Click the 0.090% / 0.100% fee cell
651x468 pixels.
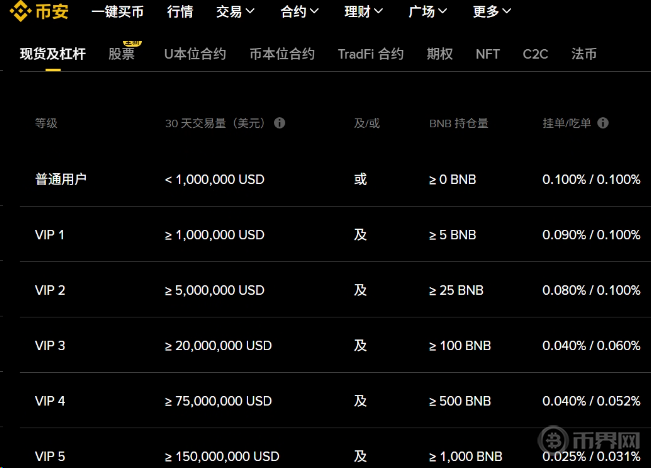point(591,235)
